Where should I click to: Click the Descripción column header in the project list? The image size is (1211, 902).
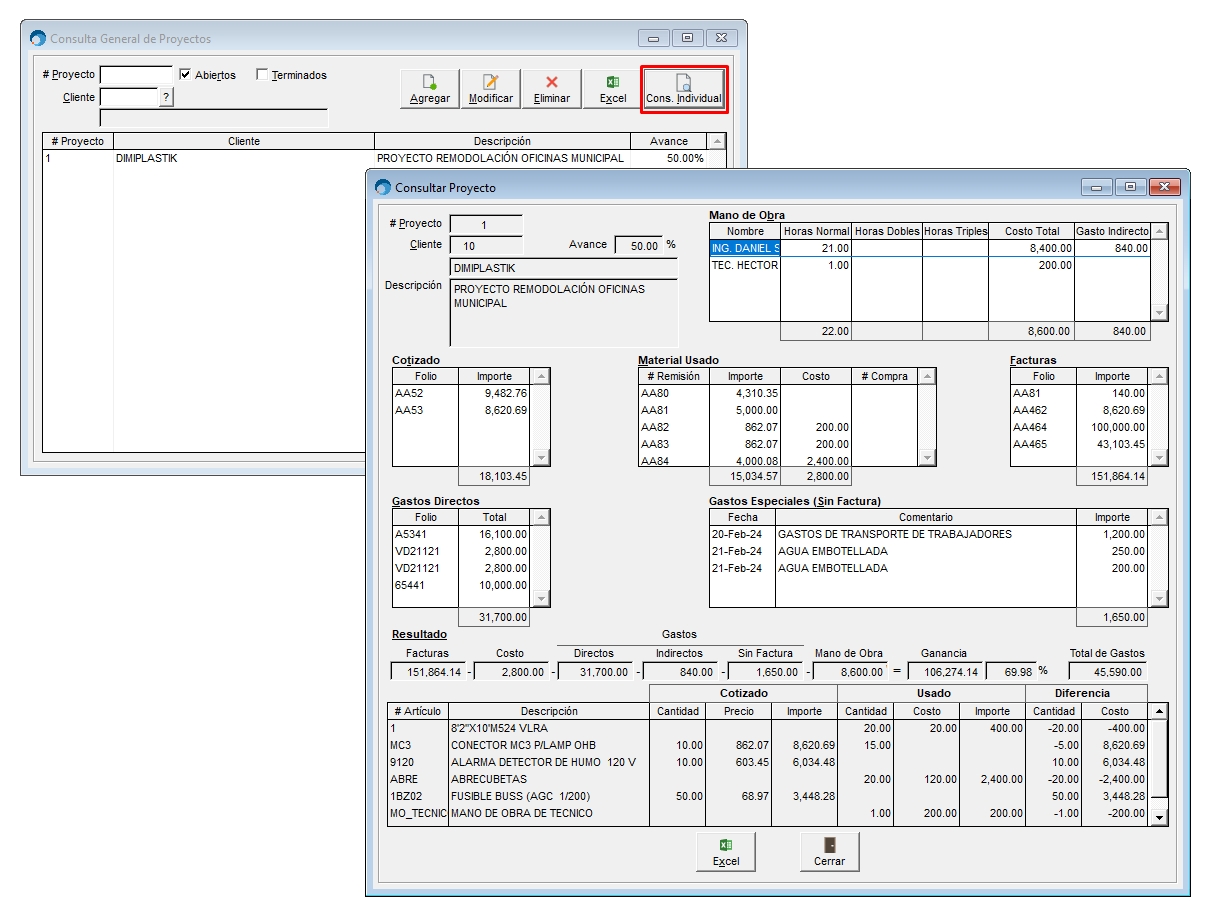502,141
